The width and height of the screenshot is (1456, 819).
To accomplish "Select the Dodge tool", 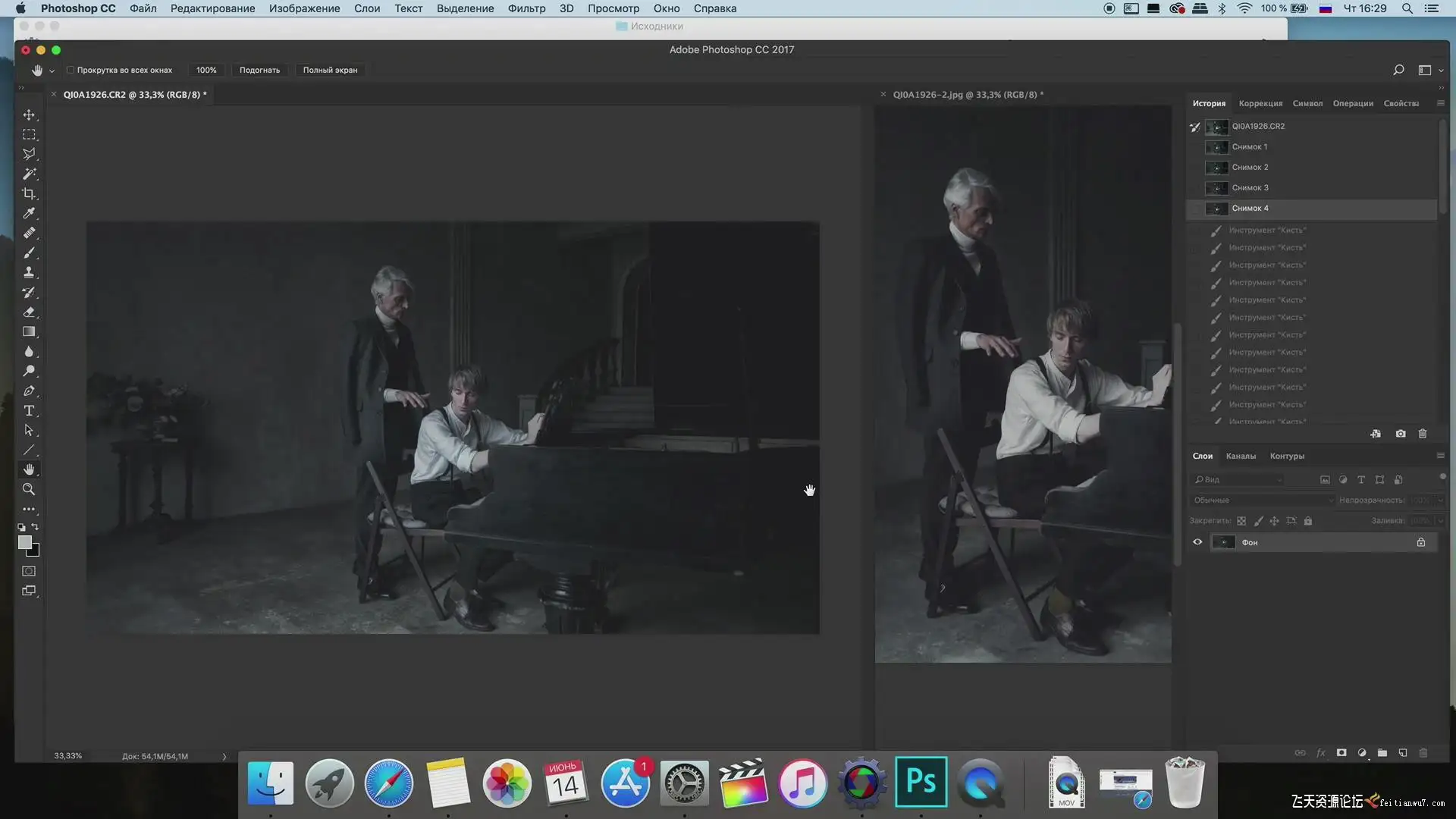I will point(29,371).
